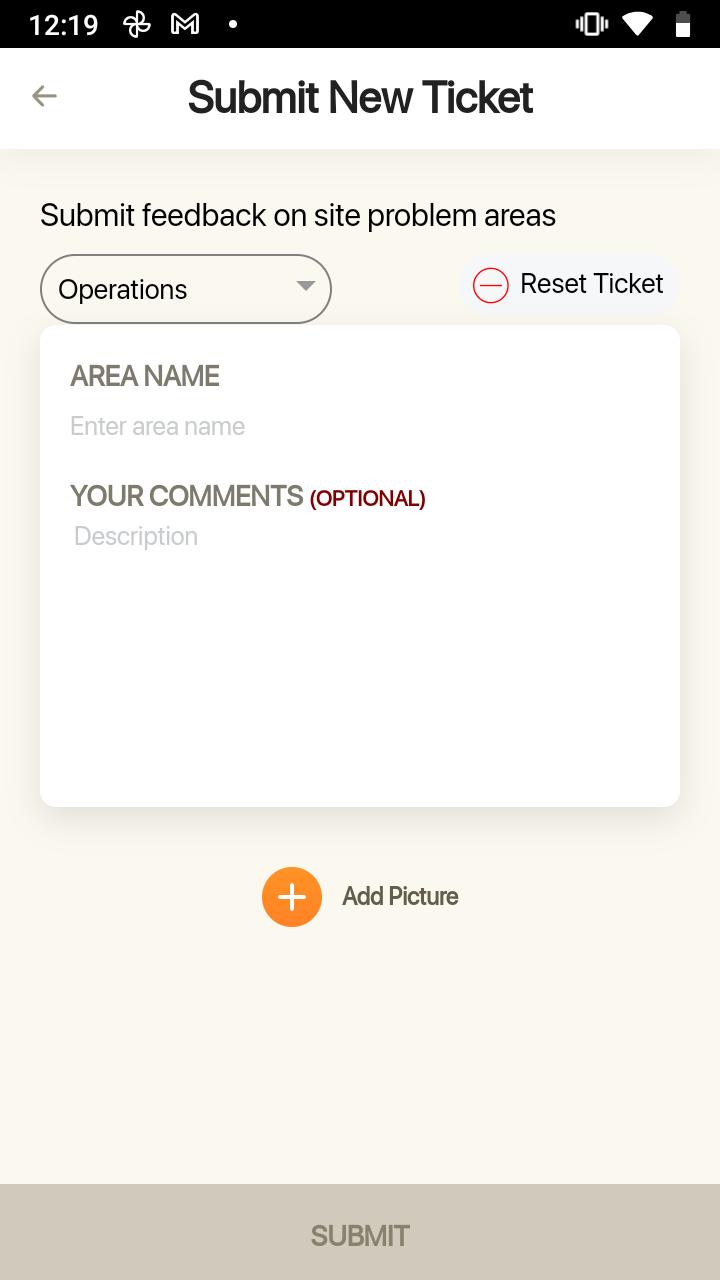Tap the notification dot in status bar
Image resolution: width=720 pixels, height=1280 pixels.
[x=233, y=24]
